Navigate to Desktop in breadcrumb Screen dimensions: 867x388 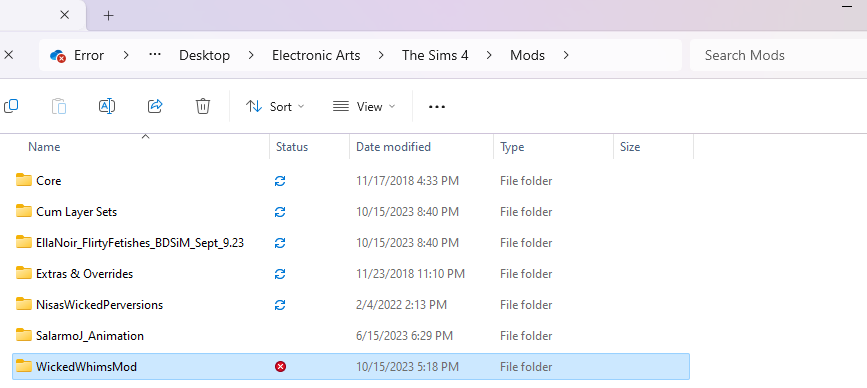tap(205, 55)
